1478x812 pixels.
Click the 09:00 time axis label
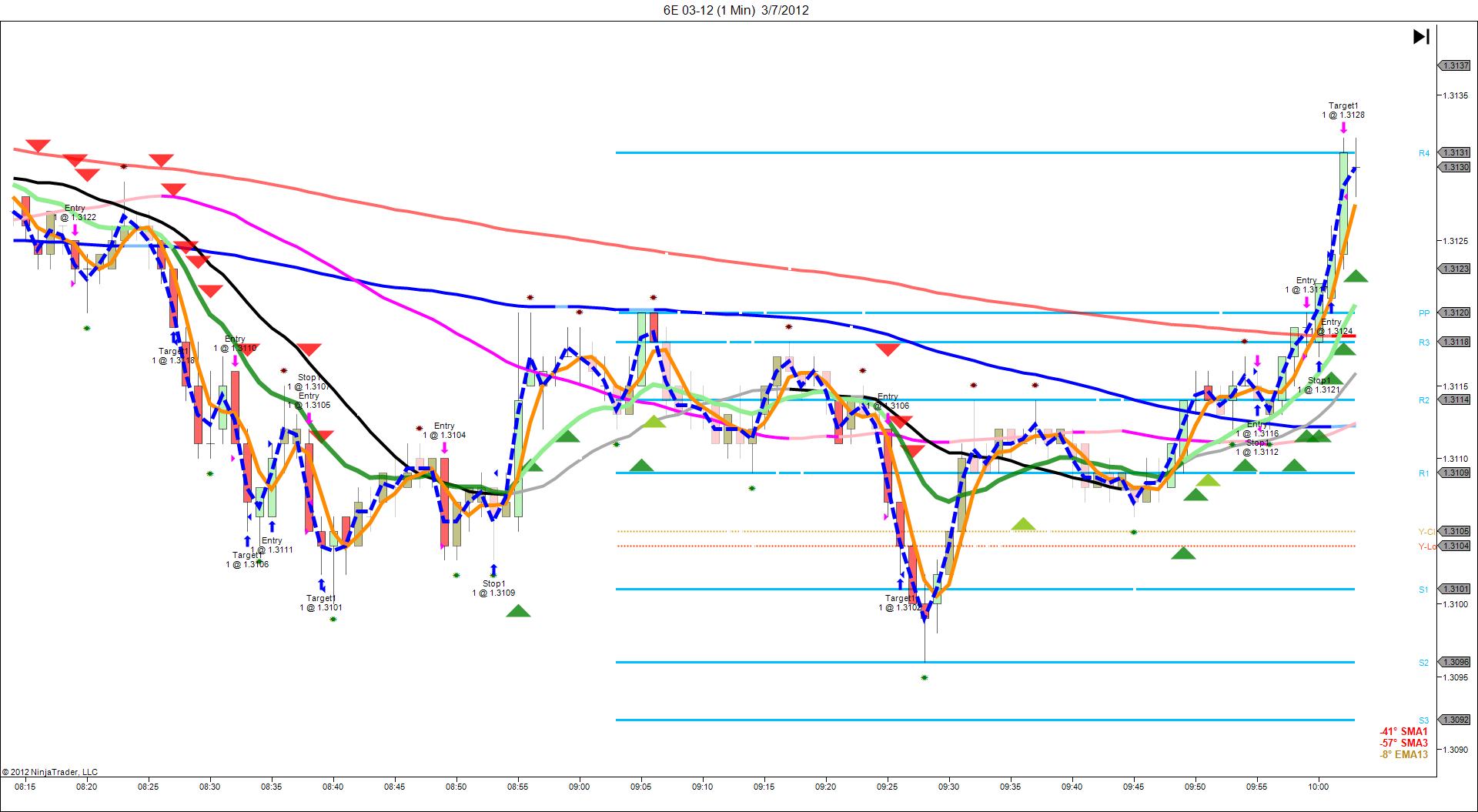pos(580,787)
